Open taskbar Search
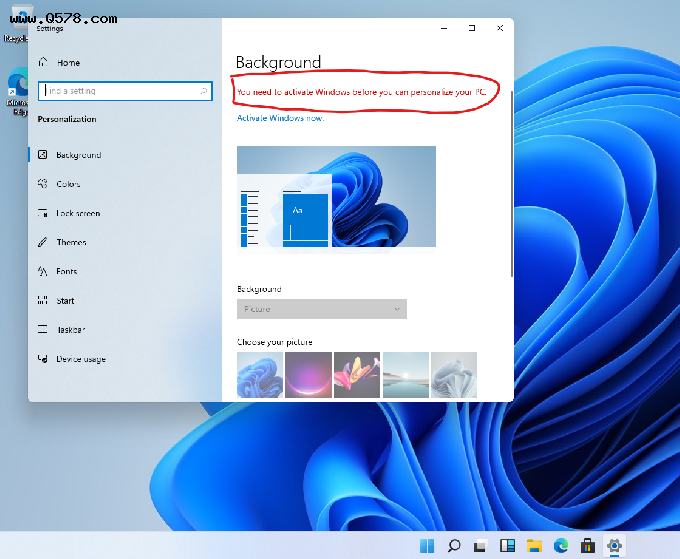This screenshot has height=559, width=680. 454,546
